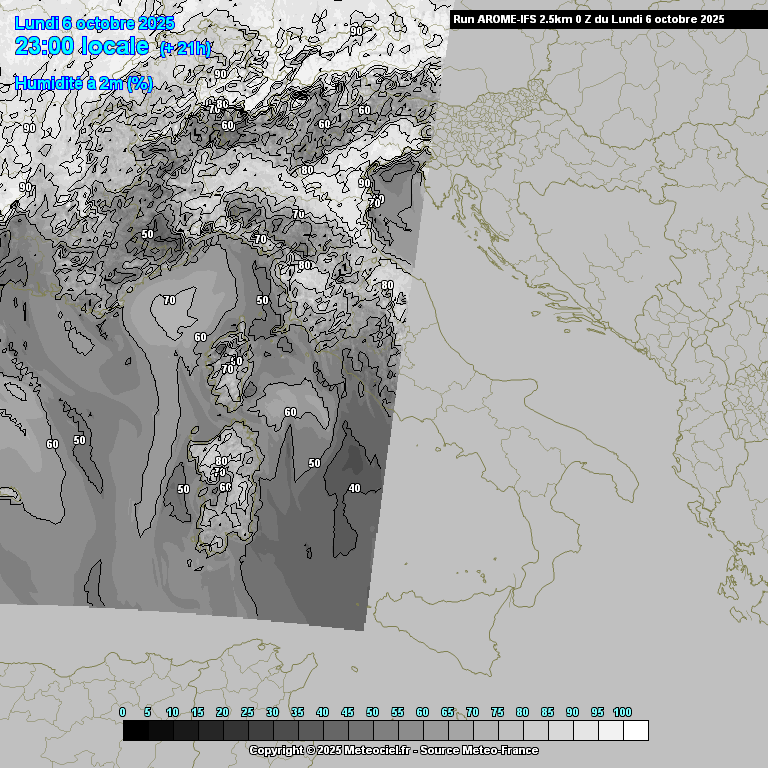Click the 'Lundi 6 octobre 2025' date heading
This screenshot has height=768, width=768.
[95, 23]
